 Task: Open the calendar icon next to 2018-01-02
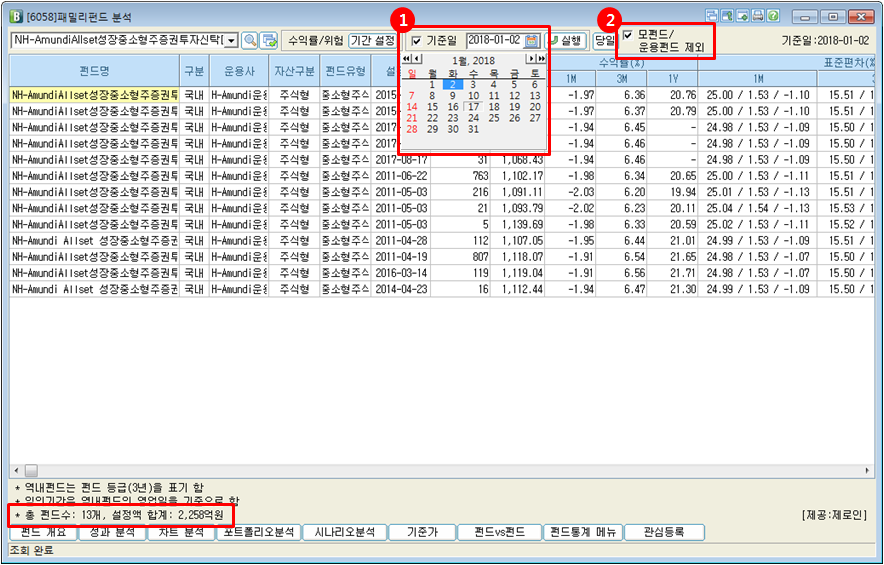(531, 41)
